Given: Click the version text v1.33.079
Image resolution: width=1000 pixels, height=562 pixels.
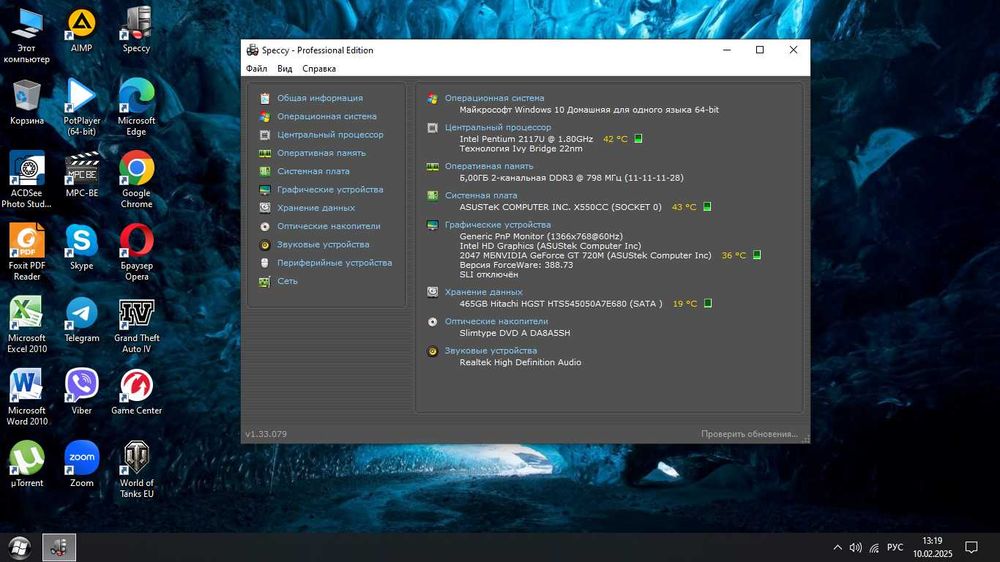Looking at the screenshot, I should point(266,434).
